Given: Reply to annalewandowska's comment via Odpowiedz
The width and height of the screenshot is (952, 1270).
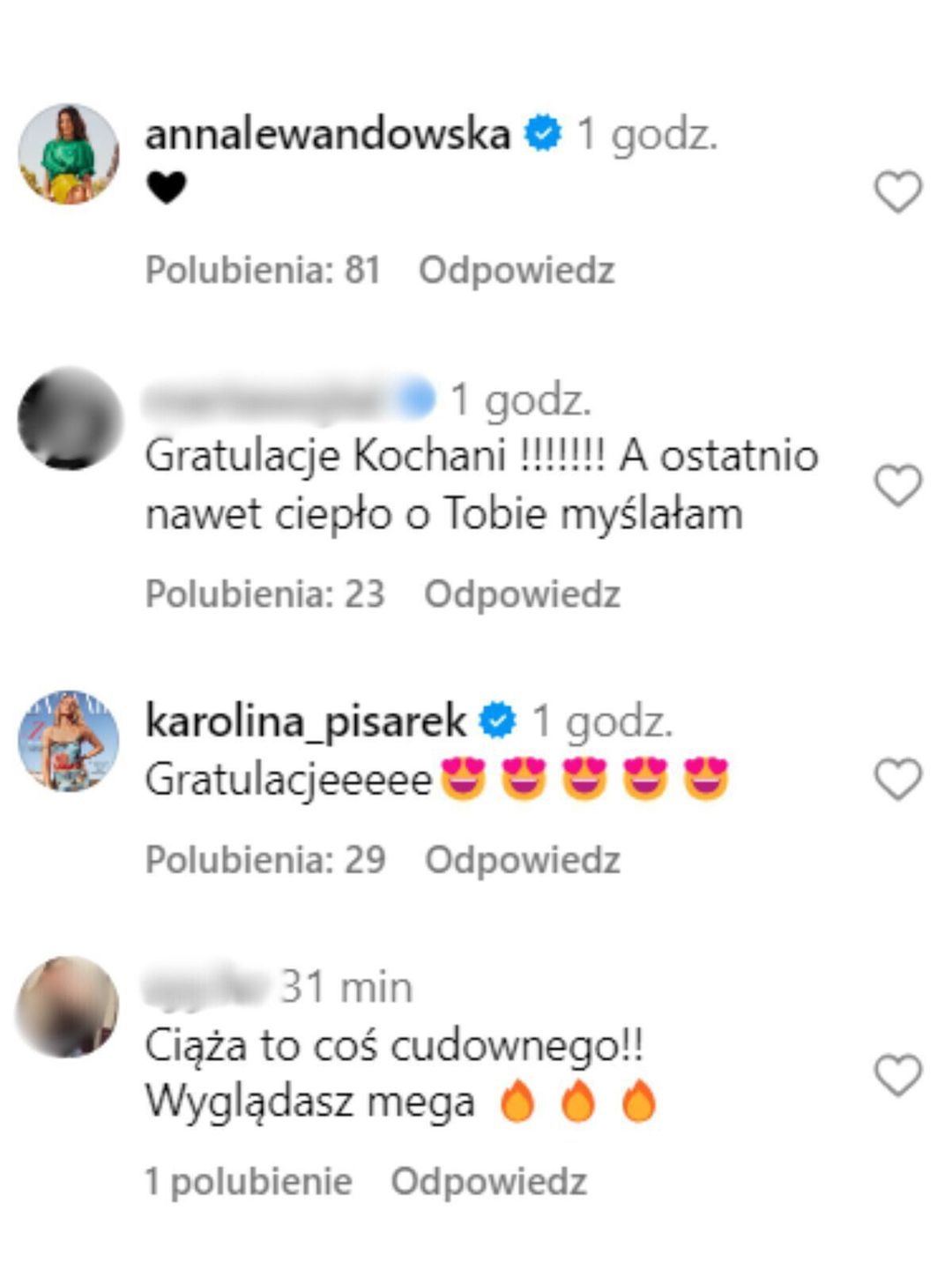Looking at the screenshot, I should click(517, 271).
